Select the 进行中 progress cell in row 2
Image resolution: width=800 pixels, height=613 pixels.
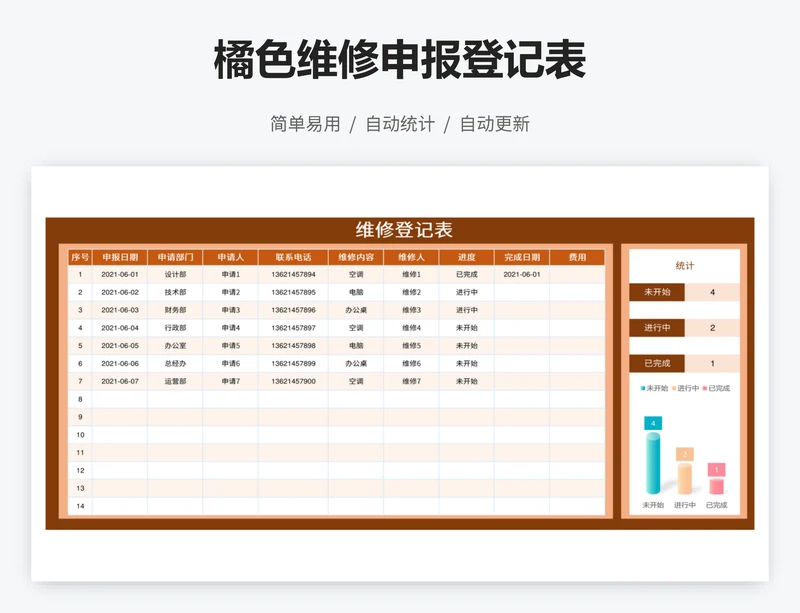[466, 292]
